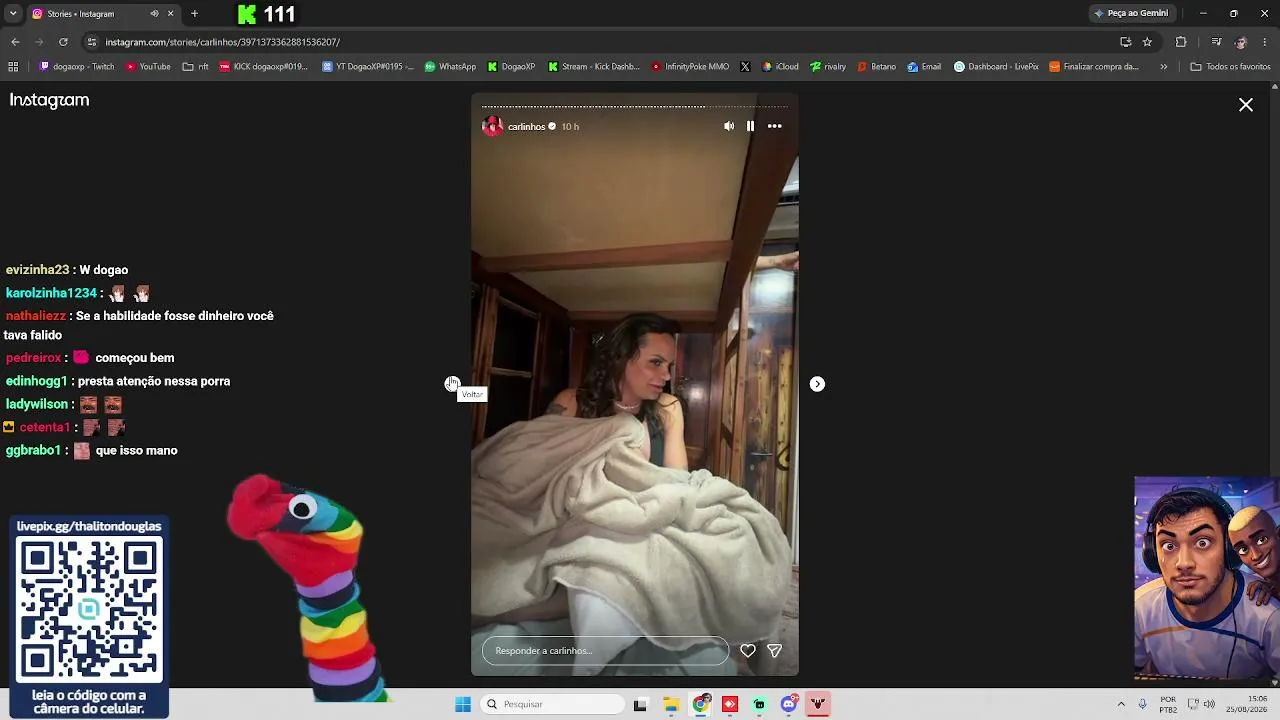Open the microphone tray icon
Image resolution: width=1280 pixels, height=720 pixels.
click(1143, 704)
